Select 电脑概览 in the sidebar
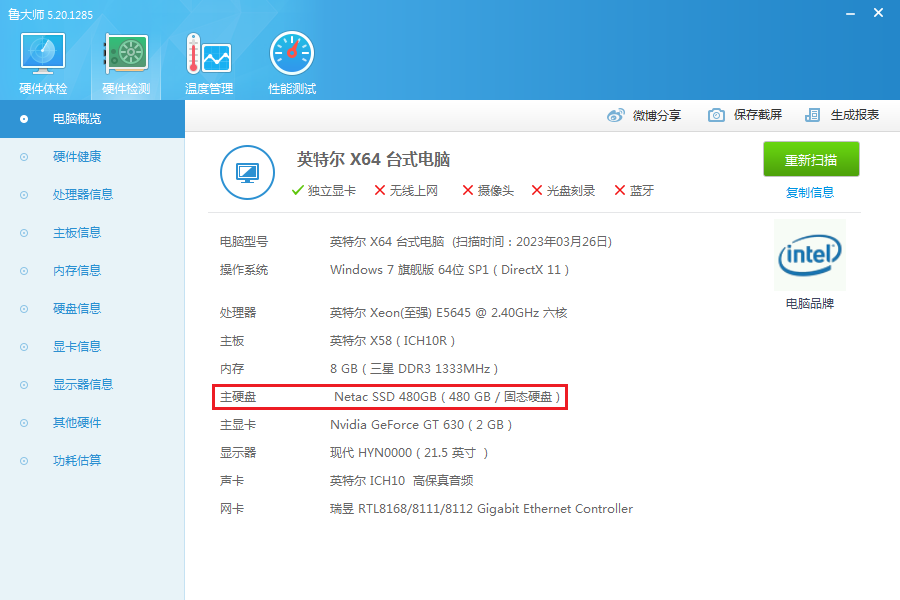The image size is (900, 600). [x=92, y=119]
